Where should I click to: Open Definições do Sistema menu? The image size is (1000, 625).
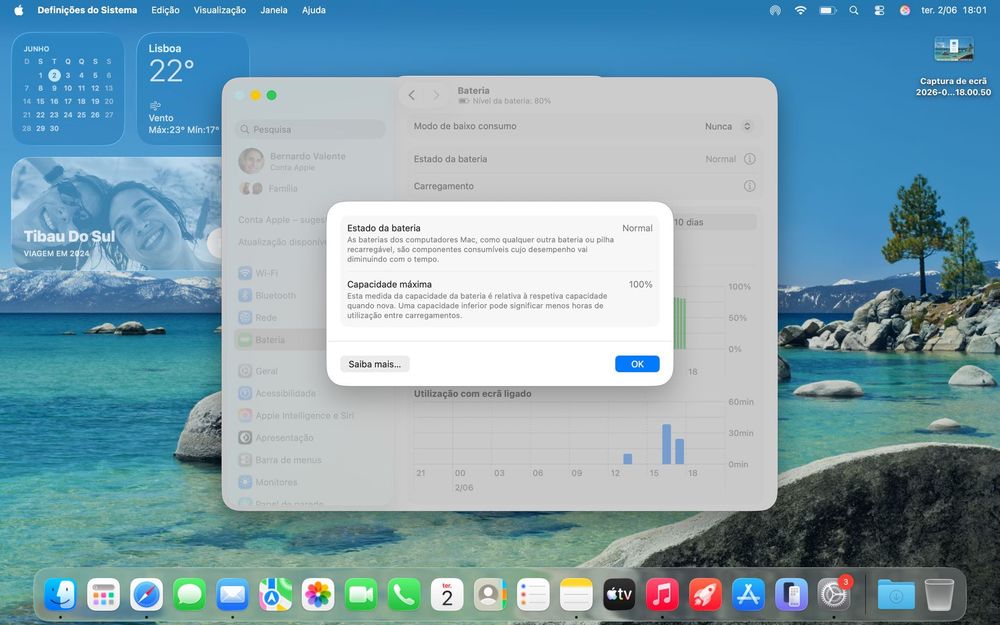pos(87,10)
